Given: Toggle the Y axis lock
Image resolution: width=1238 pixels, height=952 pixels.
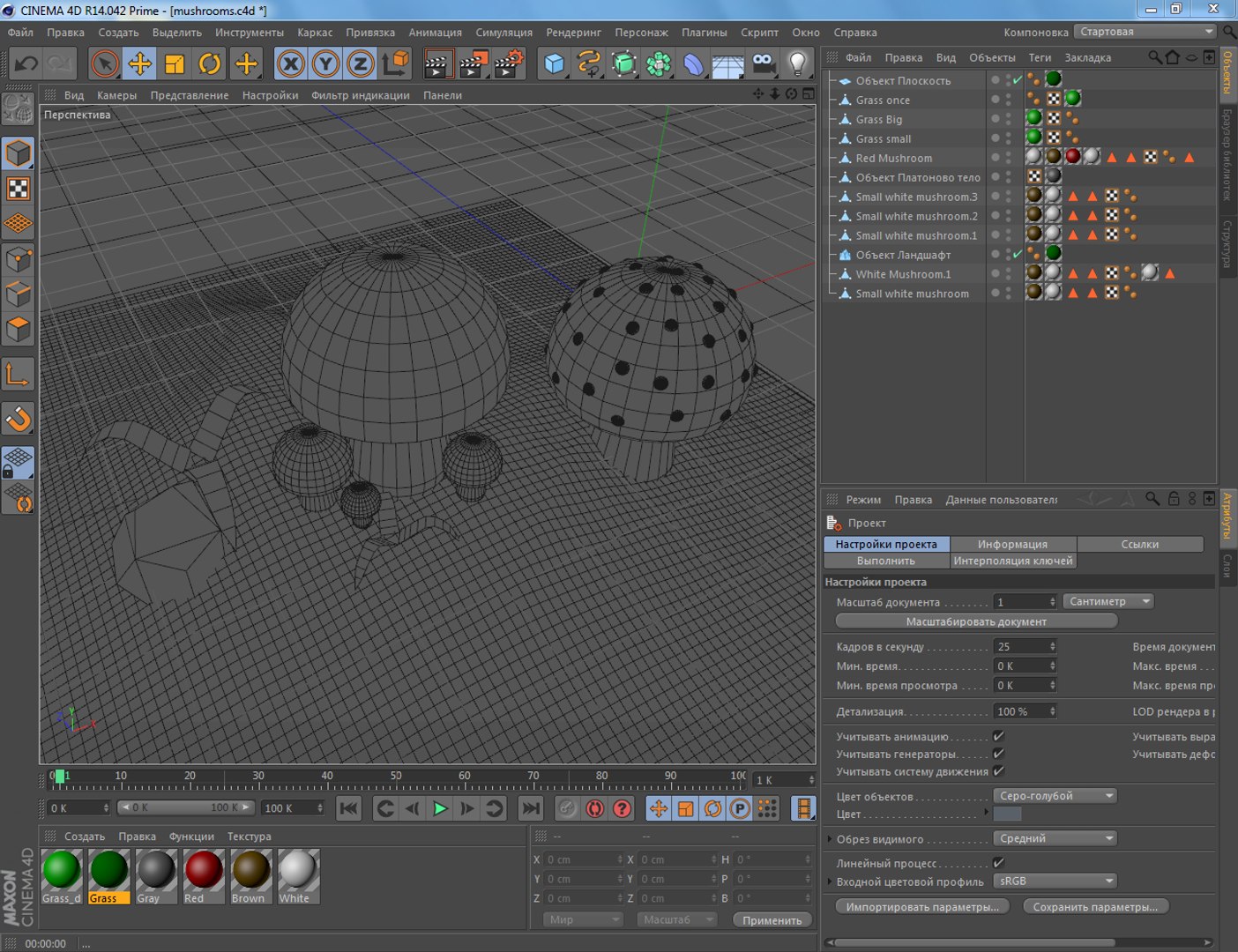Looking at the screenshot, I should pyautogui.click(x=326, y=63).
